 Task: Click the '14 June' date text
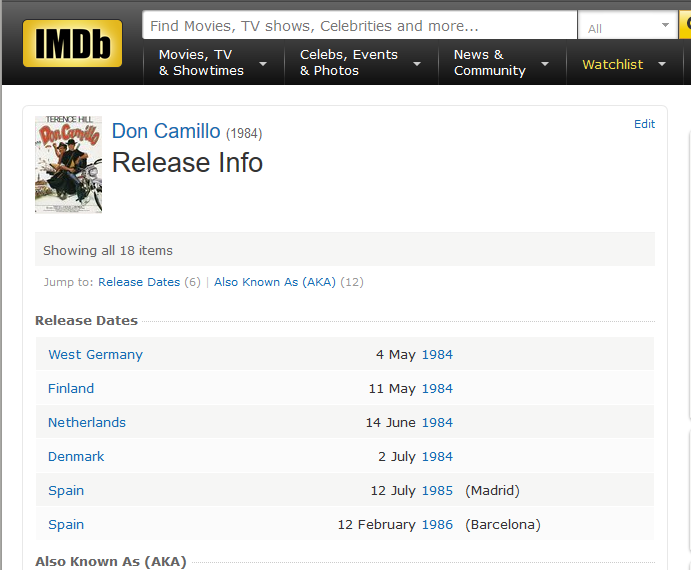pos(390,422)
